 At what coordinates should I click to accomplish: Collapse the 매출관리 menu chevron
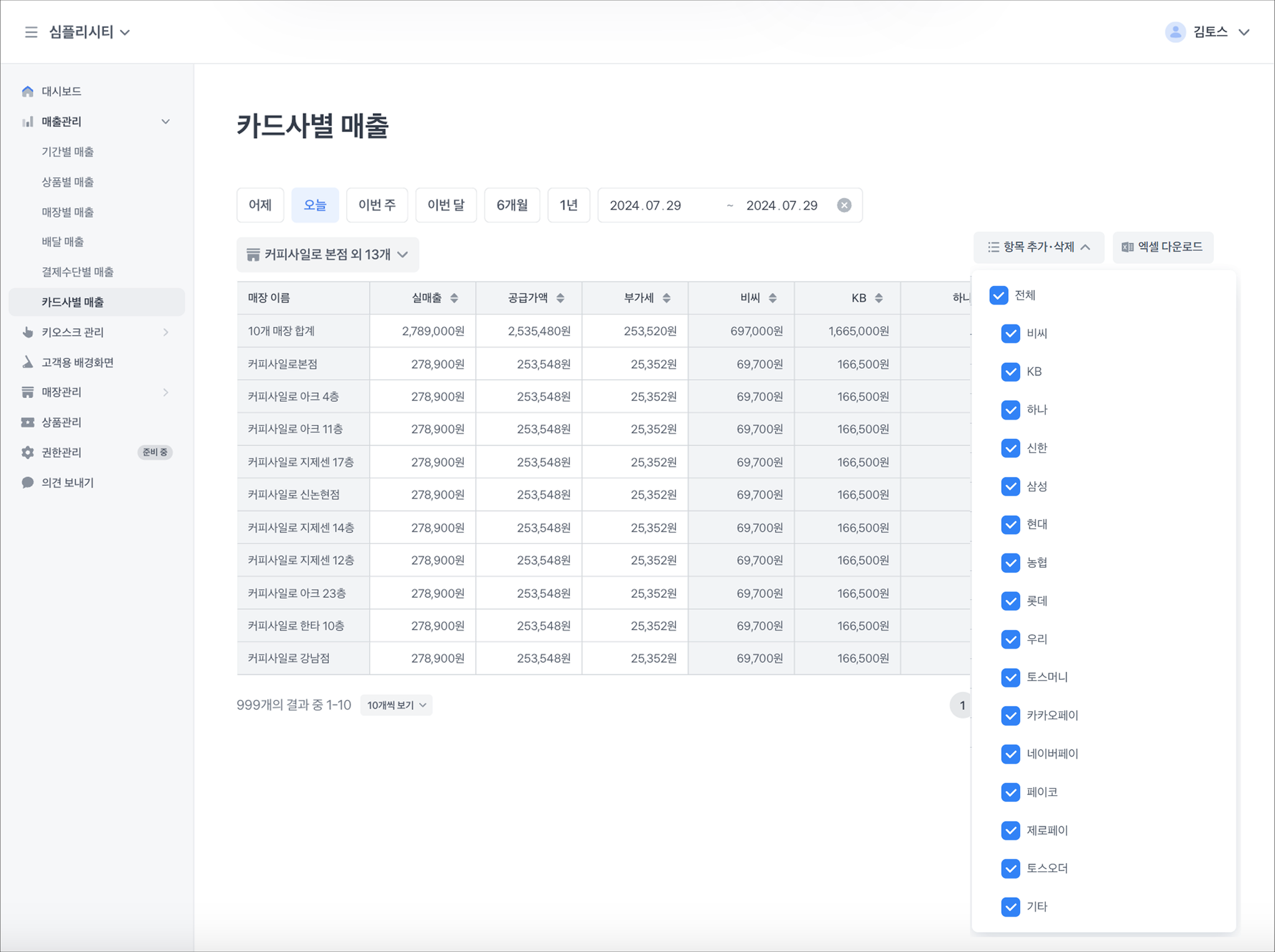[x=166, y=121]
